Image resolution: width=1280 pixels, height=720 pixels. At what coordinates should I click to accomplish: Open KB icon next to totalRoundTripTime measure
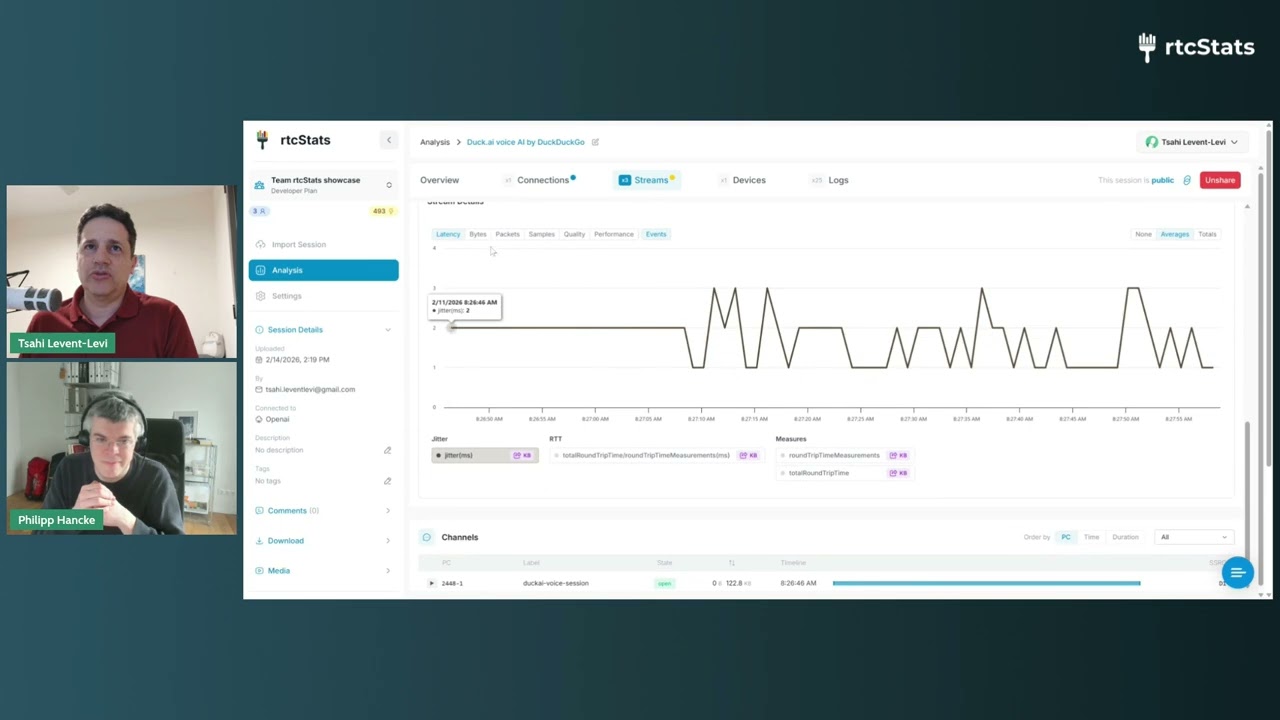pyautogui.click(x=898, y=473)
